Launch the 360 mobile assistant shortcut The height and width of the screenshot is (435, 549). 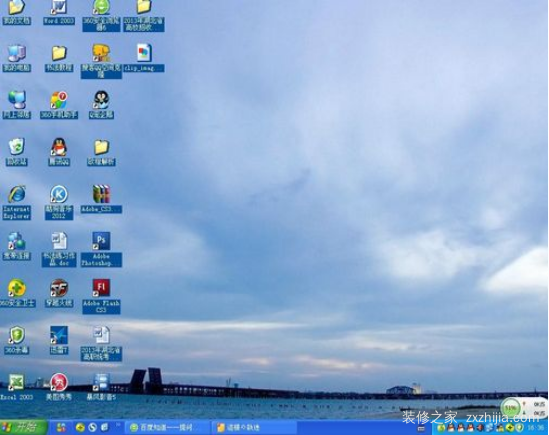click(59, 104)
